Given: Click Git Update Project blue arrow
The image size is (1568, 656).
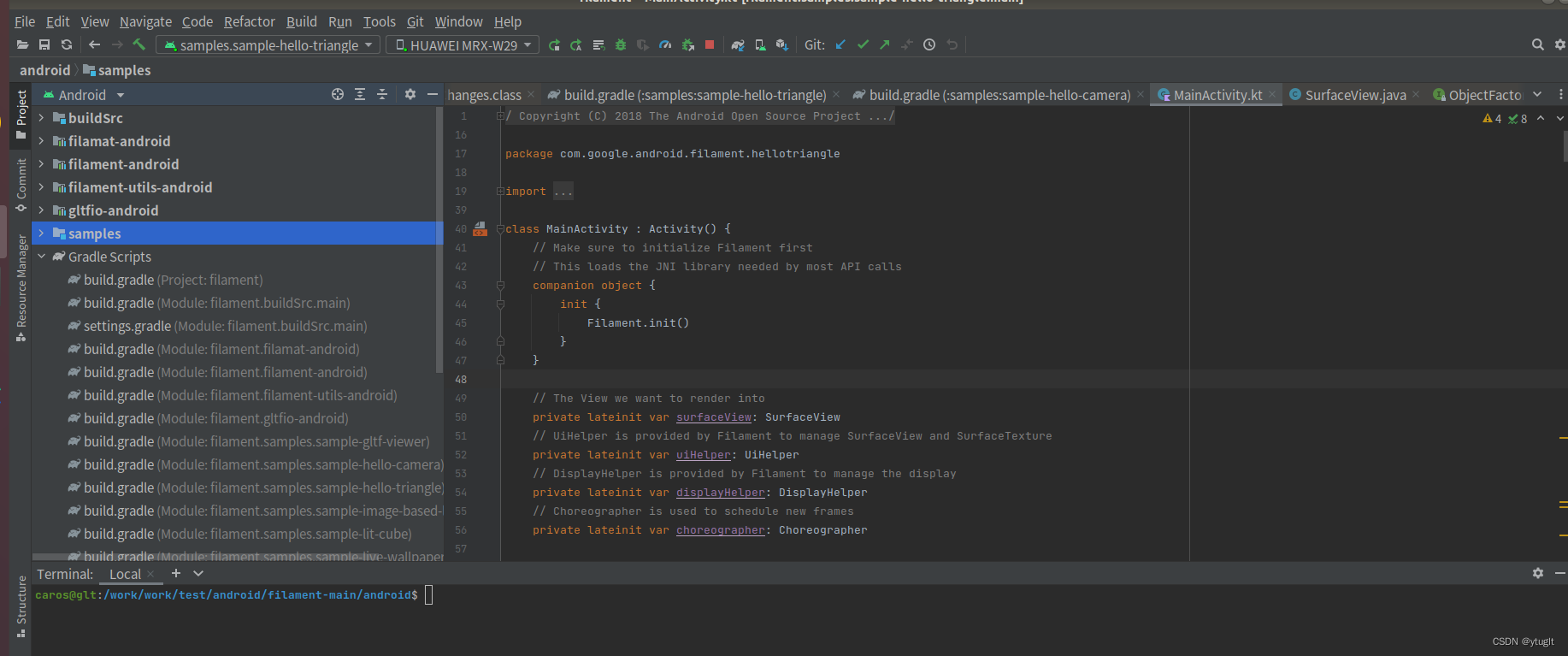Looking at the screenshot, I should pyautogui.click(x=840, y=44).
